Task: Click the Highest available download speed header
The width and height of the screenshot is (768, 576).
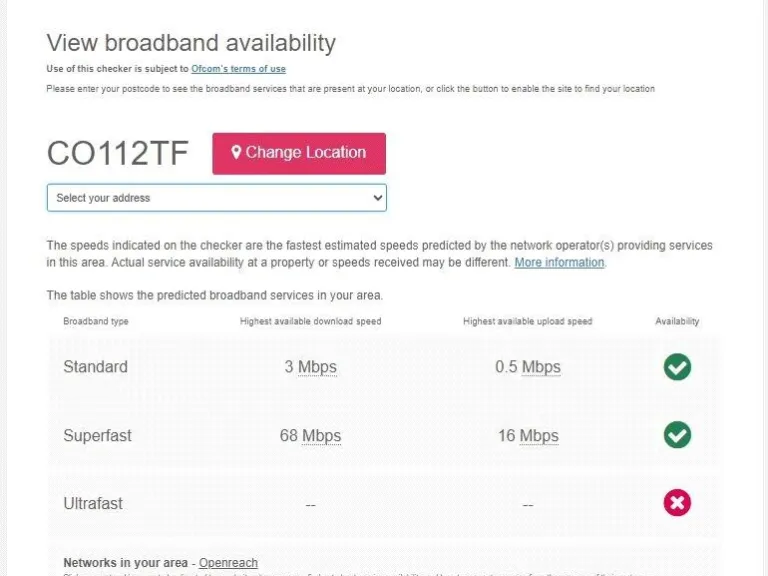Action: [x=310, y=322]
